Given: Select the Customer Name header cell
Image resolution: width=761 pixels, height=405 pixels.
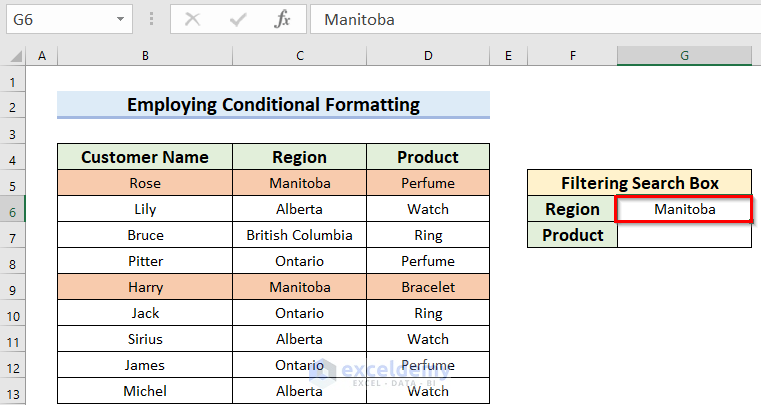Looking at the screenshot, I should tap(145, 157).
